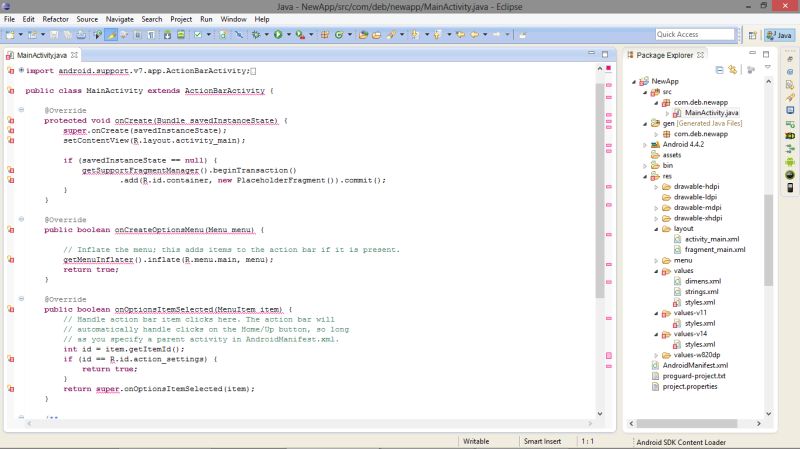The width and height of the screenshot is (800, 449).
Task: Click the Android SDK Manager download icon
Action: pos(167,35)
